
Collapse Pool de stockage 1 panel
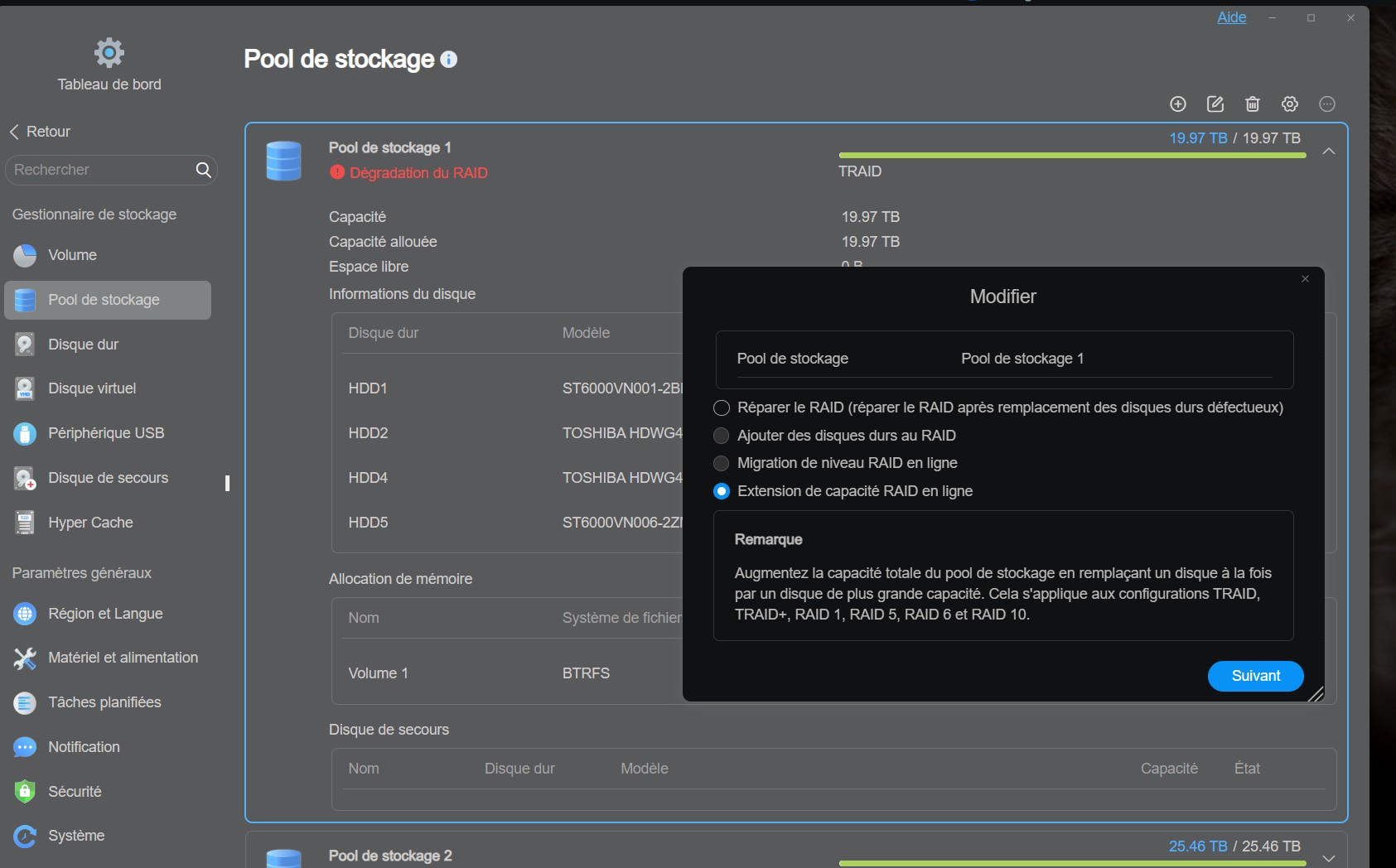tap(1329, 151)
